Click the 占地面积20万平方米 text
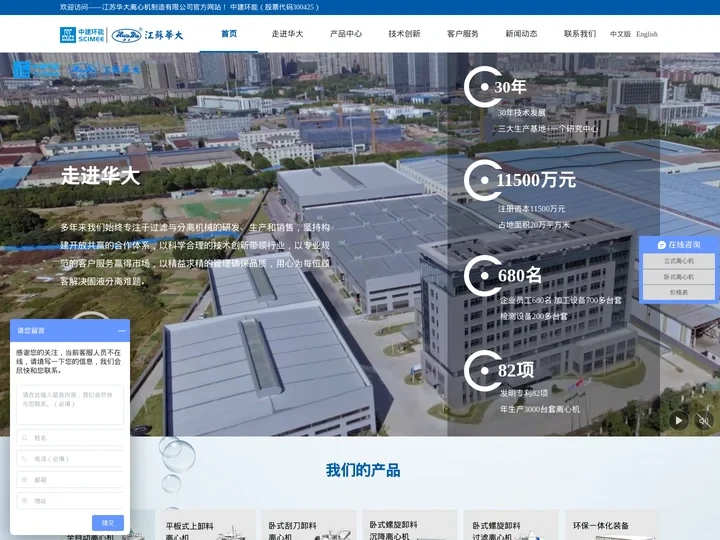The height and width of the screenshot is (540, 720). click(534, 225)
